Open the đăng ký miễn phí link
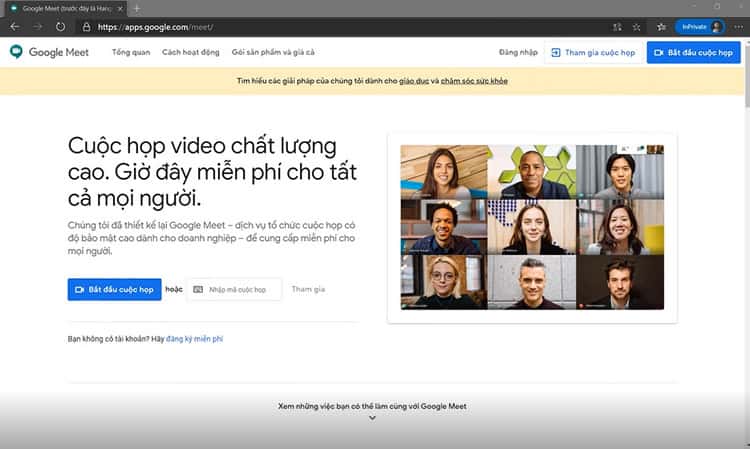Screen dimensions: 750x449 point(194,339)
